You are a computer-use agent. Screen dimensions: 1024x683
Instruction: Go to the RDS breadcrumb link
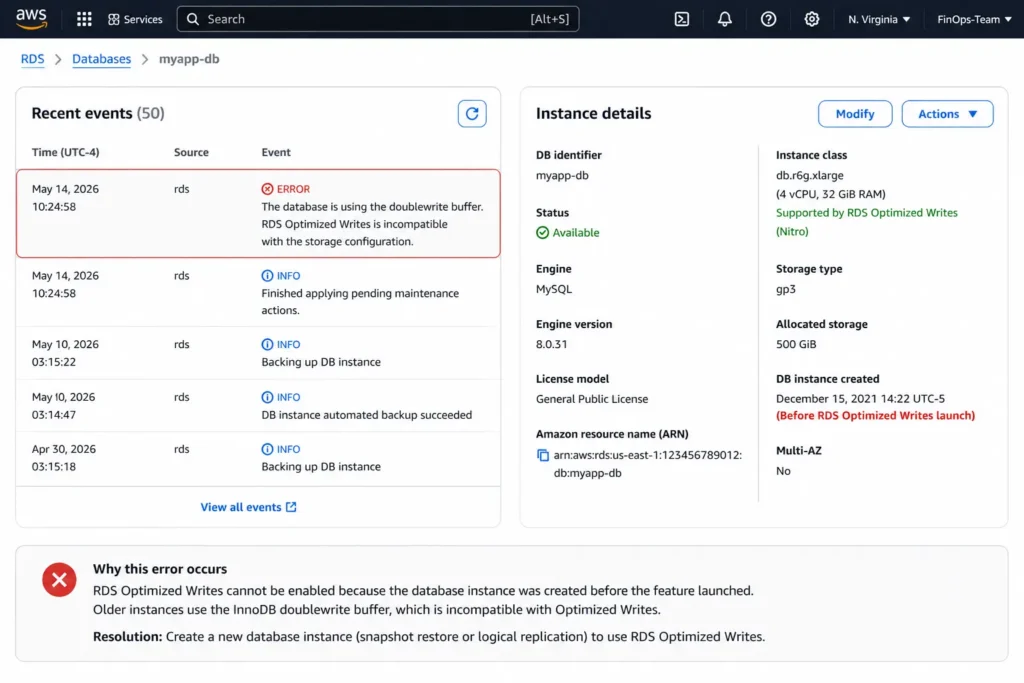[33, 59]
